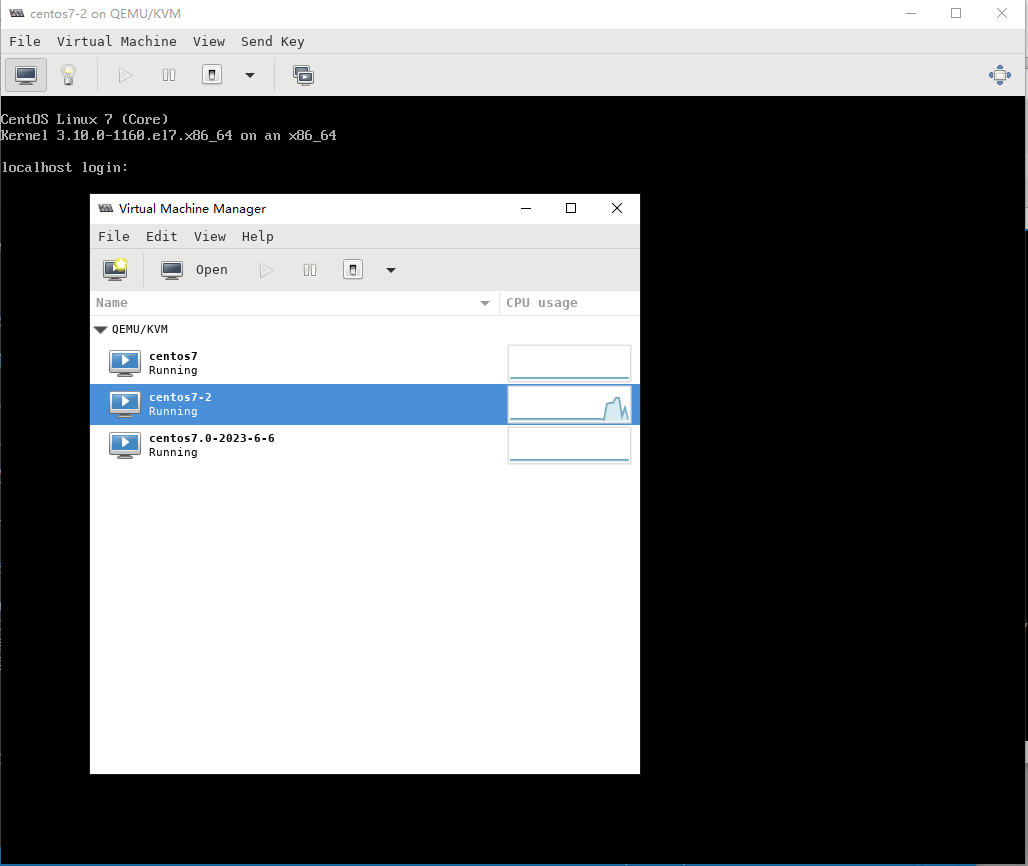Click the centos7-2 CPU usage graph
Image resolution: width=1028 pixels, height=866 pixels.
[569, 404]
